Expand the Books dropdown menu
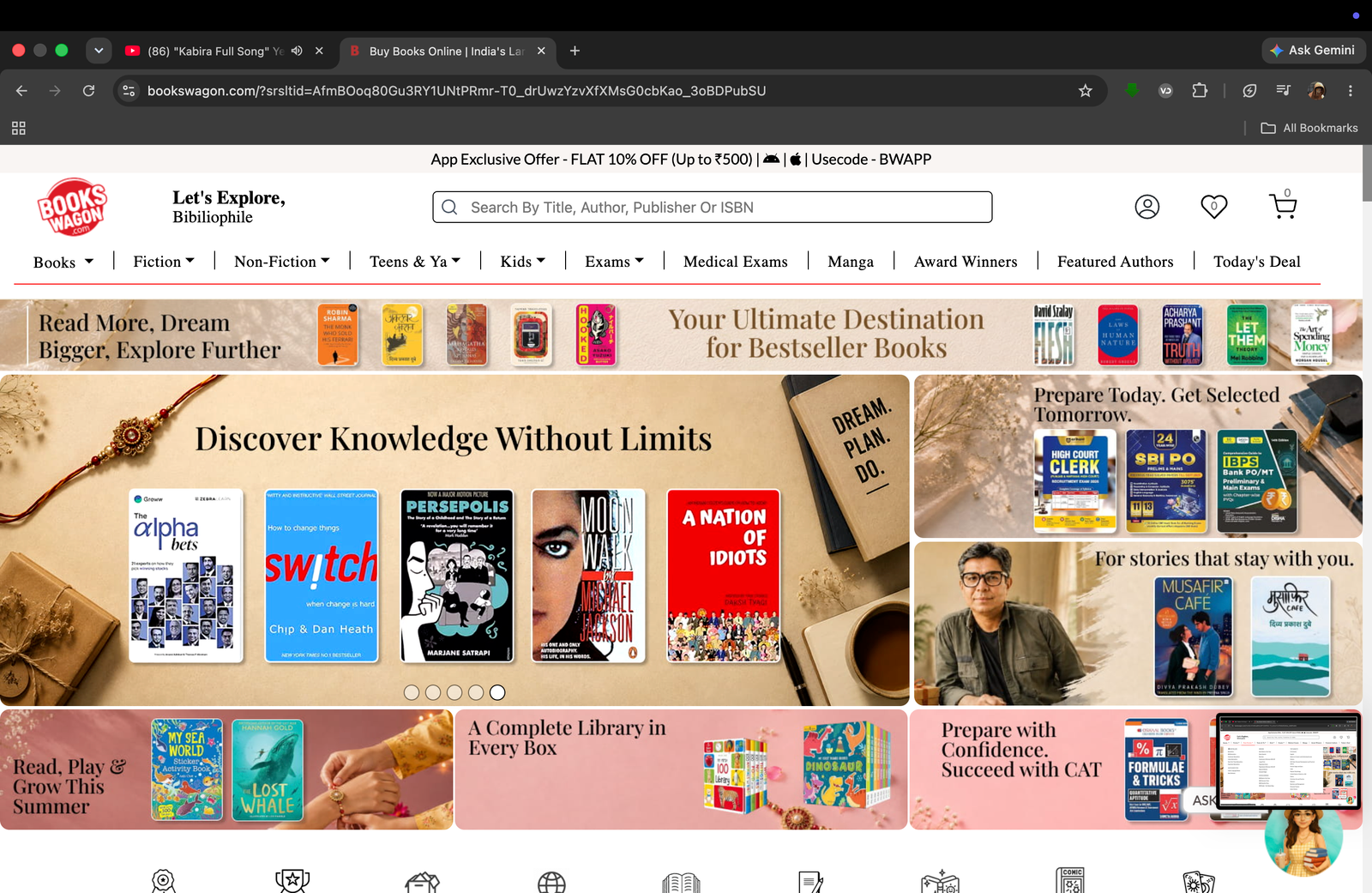Image resolution: width=1372 pixels, height=893 pixels. [63, 262]
